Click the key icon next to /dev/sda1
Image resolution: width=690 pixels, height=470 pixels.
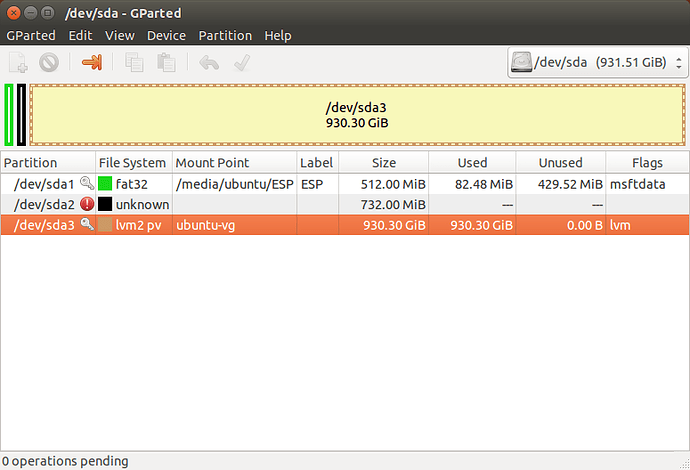[87, 183]
